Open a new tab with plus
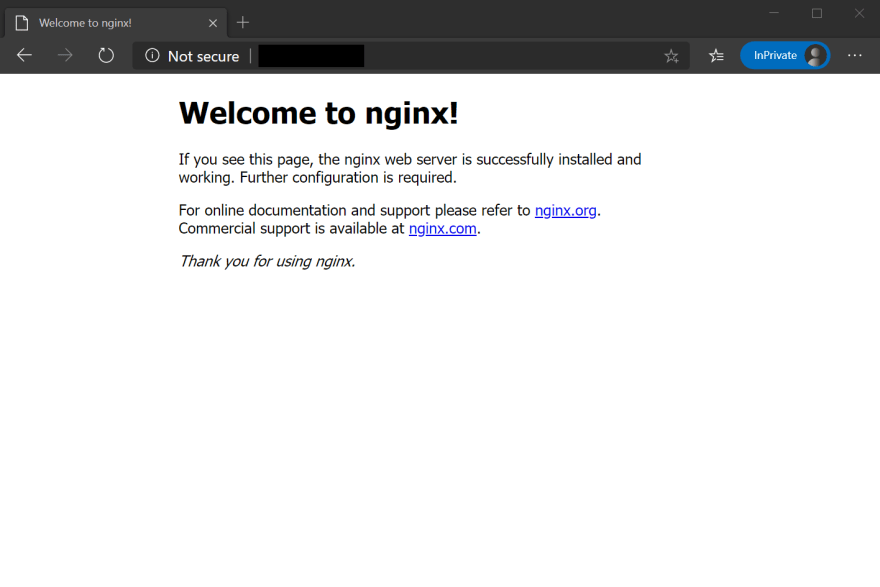 [x=242, y=22]
